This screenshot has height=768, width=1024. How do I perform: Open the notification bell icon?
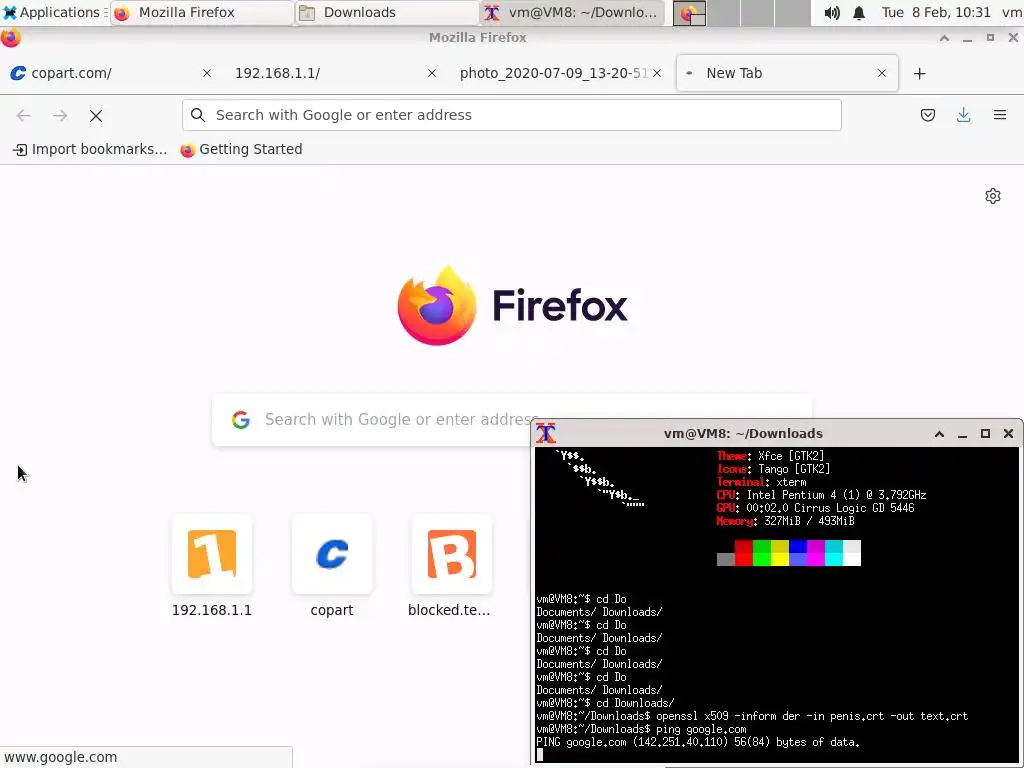pos(859,12)
